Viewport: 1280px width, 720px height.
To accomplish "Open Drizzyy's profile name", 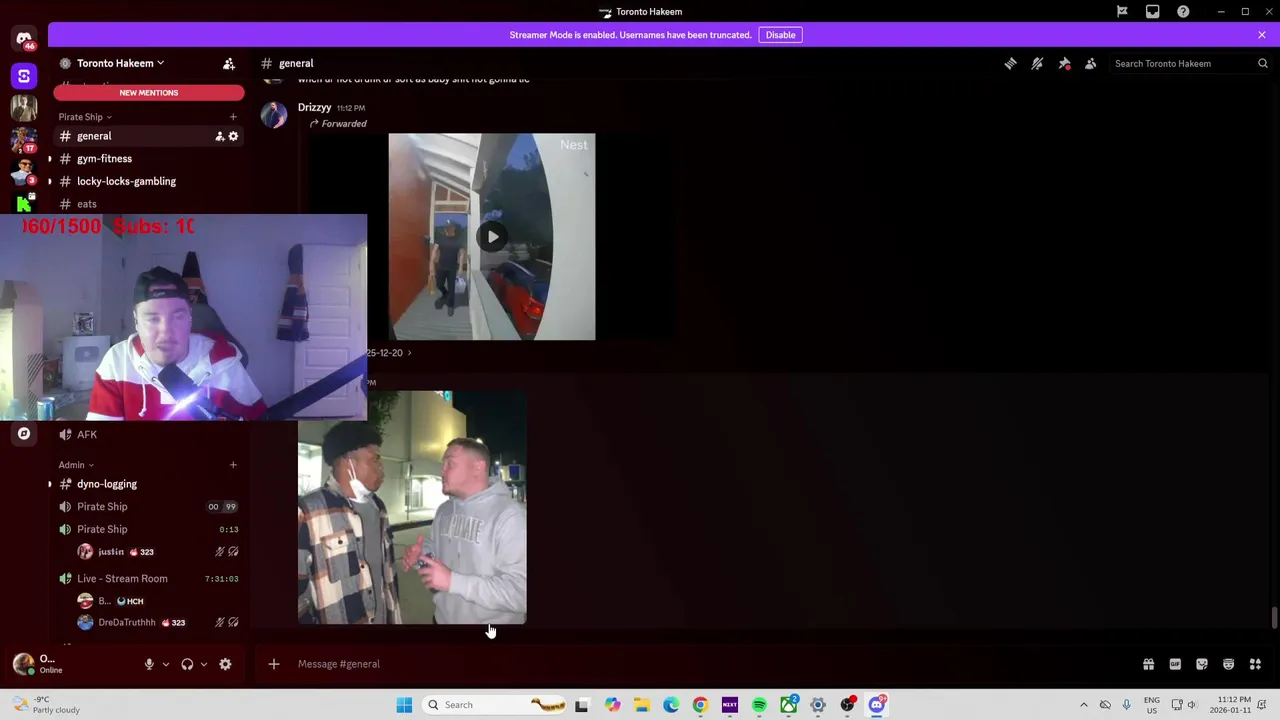I will click(x=314, y=107).
